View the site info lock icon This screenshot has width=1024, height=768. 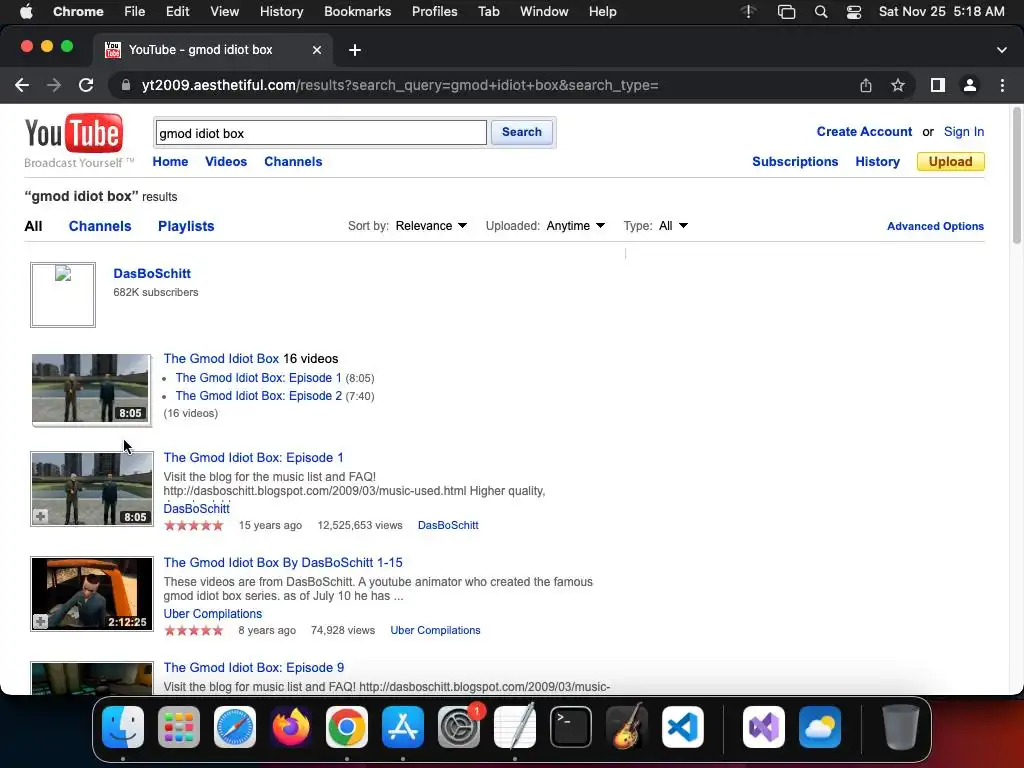pos(127,86)
